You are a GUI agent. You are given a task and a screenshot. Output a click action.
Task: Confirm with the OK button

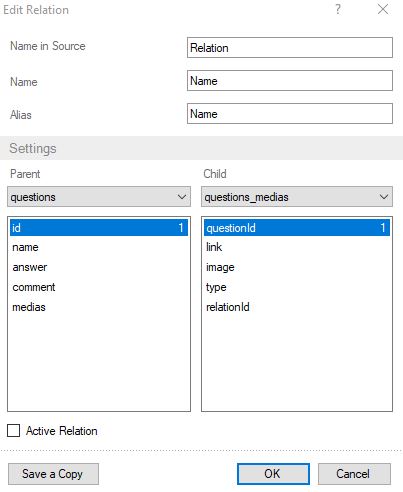click(x=273, y=474)
